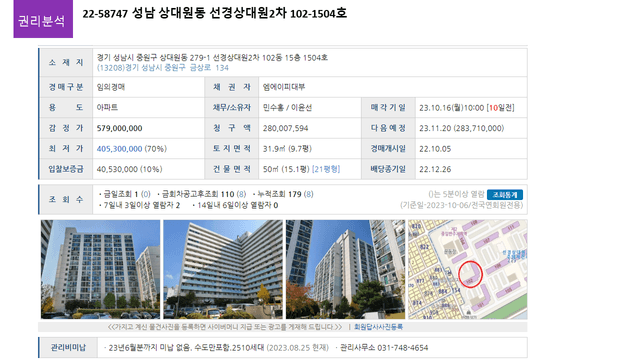Click the creditor name 엠에이피대부
The image size is (640, 360).
(x=284, y=87)
